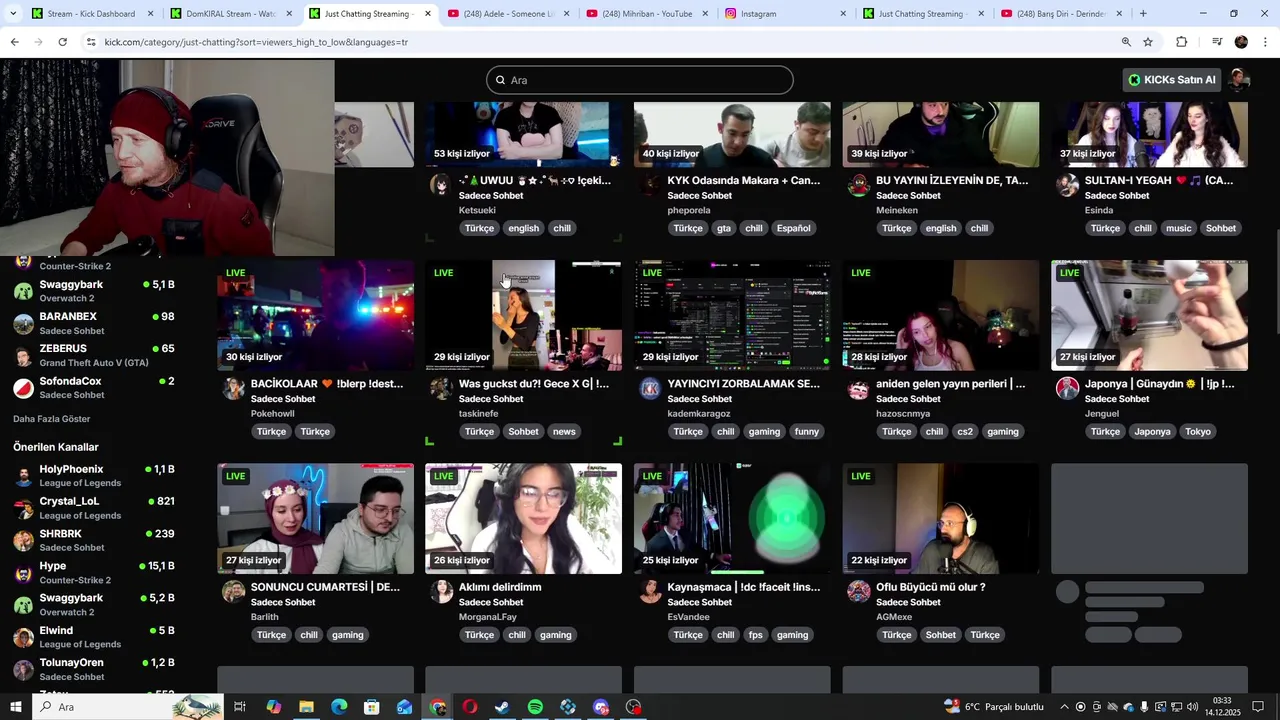The height and width of the screenshot is (720, 1280).
Task: Open Ketsueki channel avatar
Action: (x=440, y=184)
